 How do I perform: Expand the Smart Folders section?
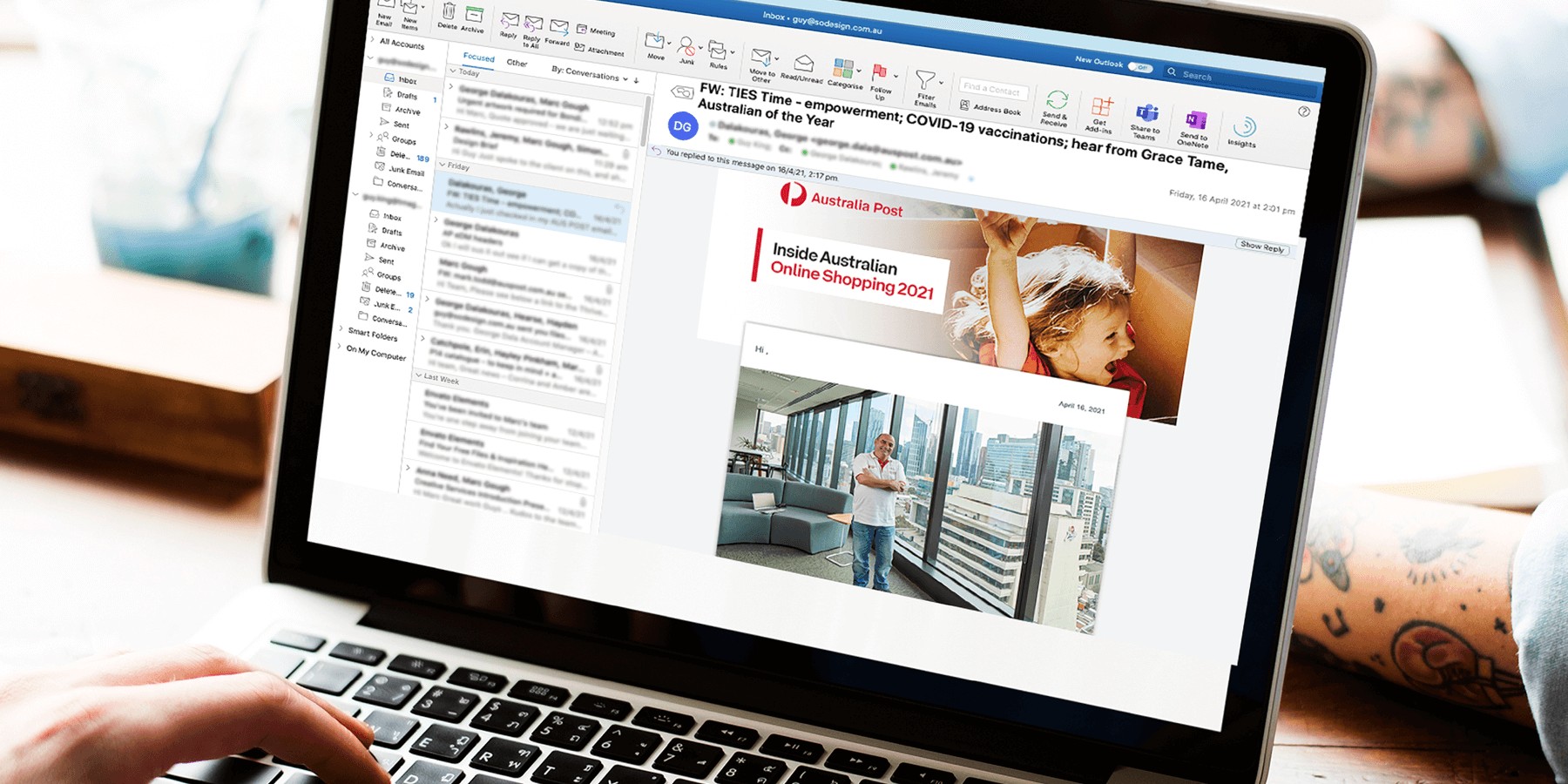point(341,328)
